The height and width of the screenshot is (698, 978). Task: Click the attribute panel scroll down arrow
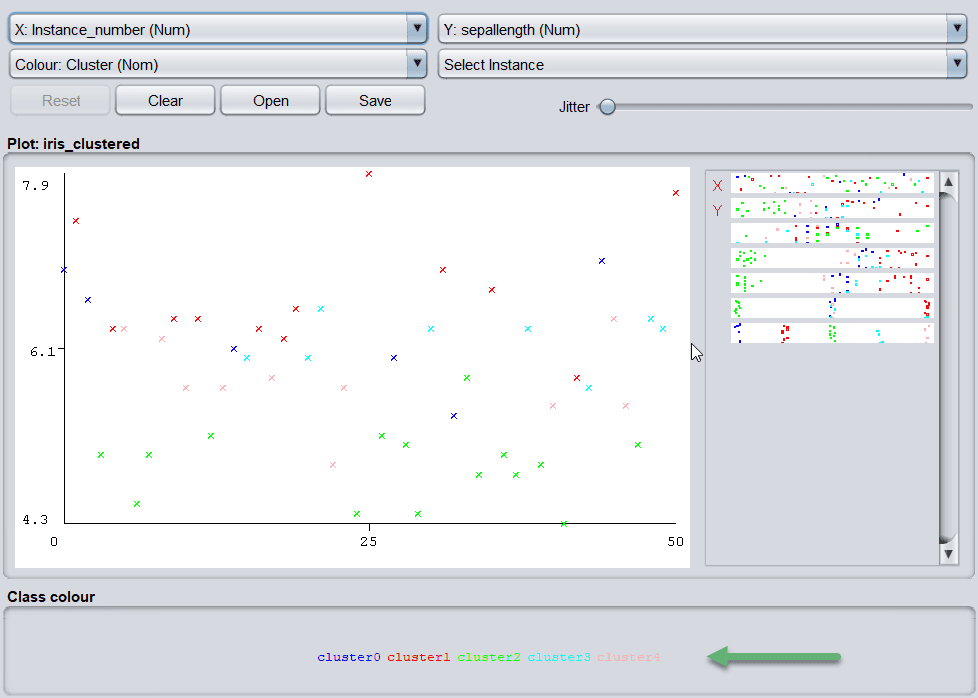(948, 554)
